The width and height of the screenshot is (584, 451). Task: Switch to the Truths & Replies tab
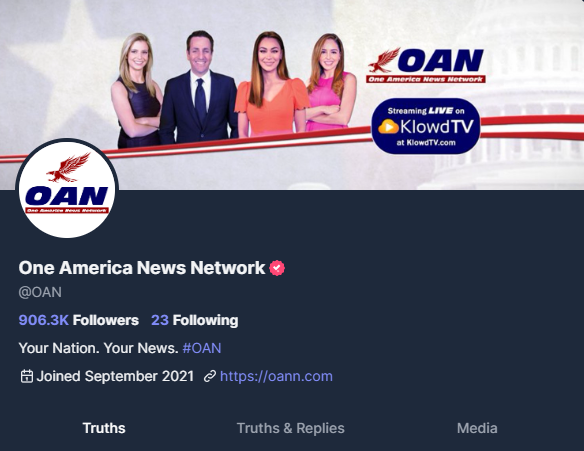tap(291, 428)
